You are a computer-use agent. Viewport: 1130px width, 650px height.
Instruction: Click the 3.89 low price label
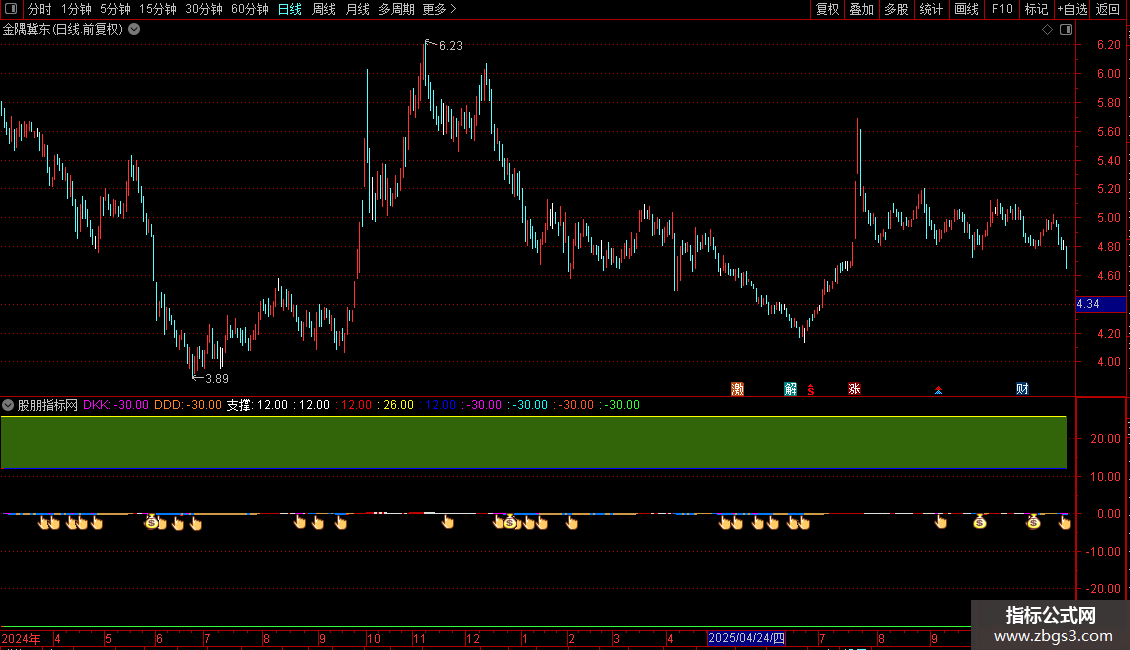tap(217, 379)
